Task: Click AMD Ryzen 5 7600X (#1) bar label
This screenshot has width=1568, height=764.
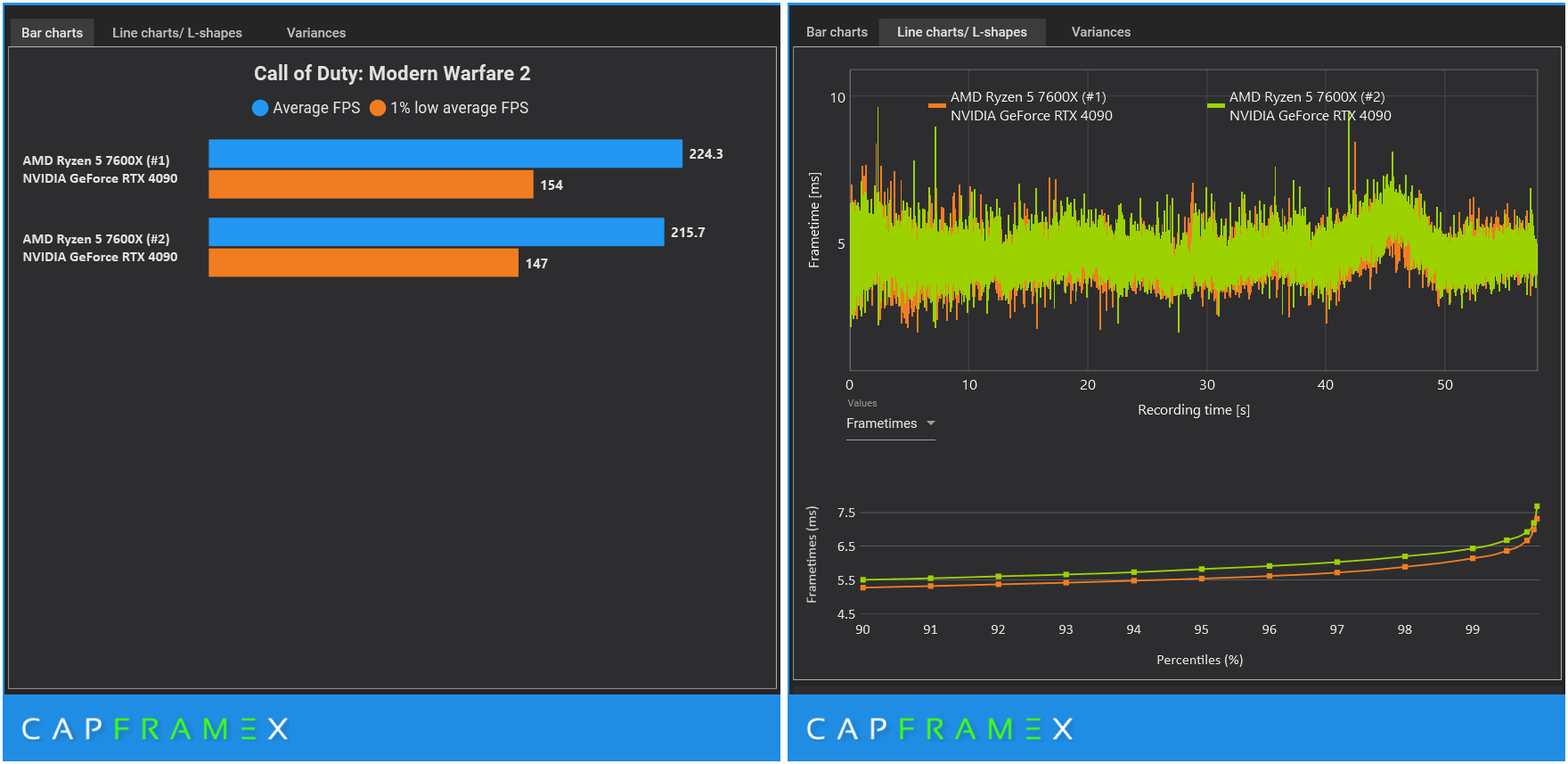Action: pos(100,169)
